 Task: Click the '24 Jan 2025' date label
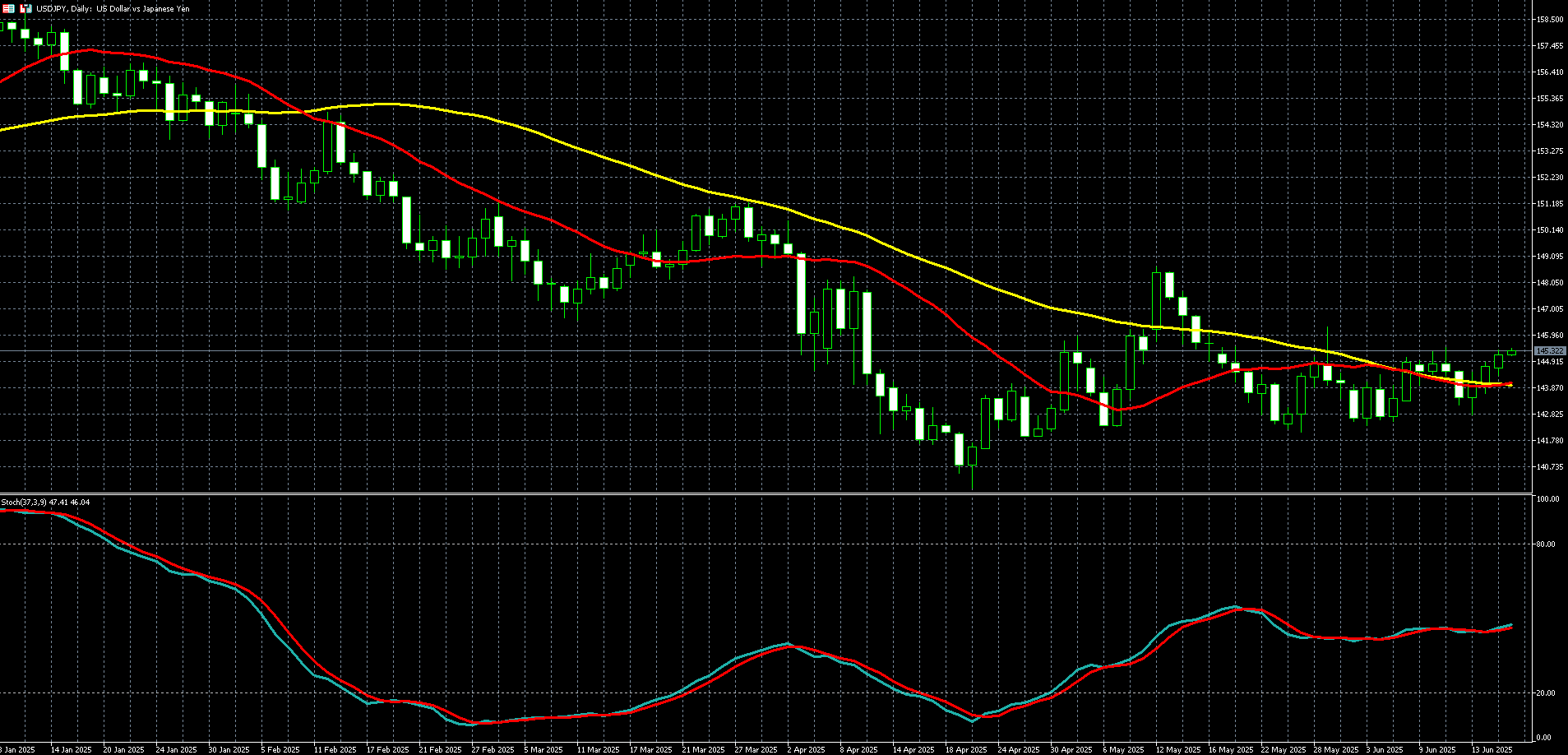176,750
